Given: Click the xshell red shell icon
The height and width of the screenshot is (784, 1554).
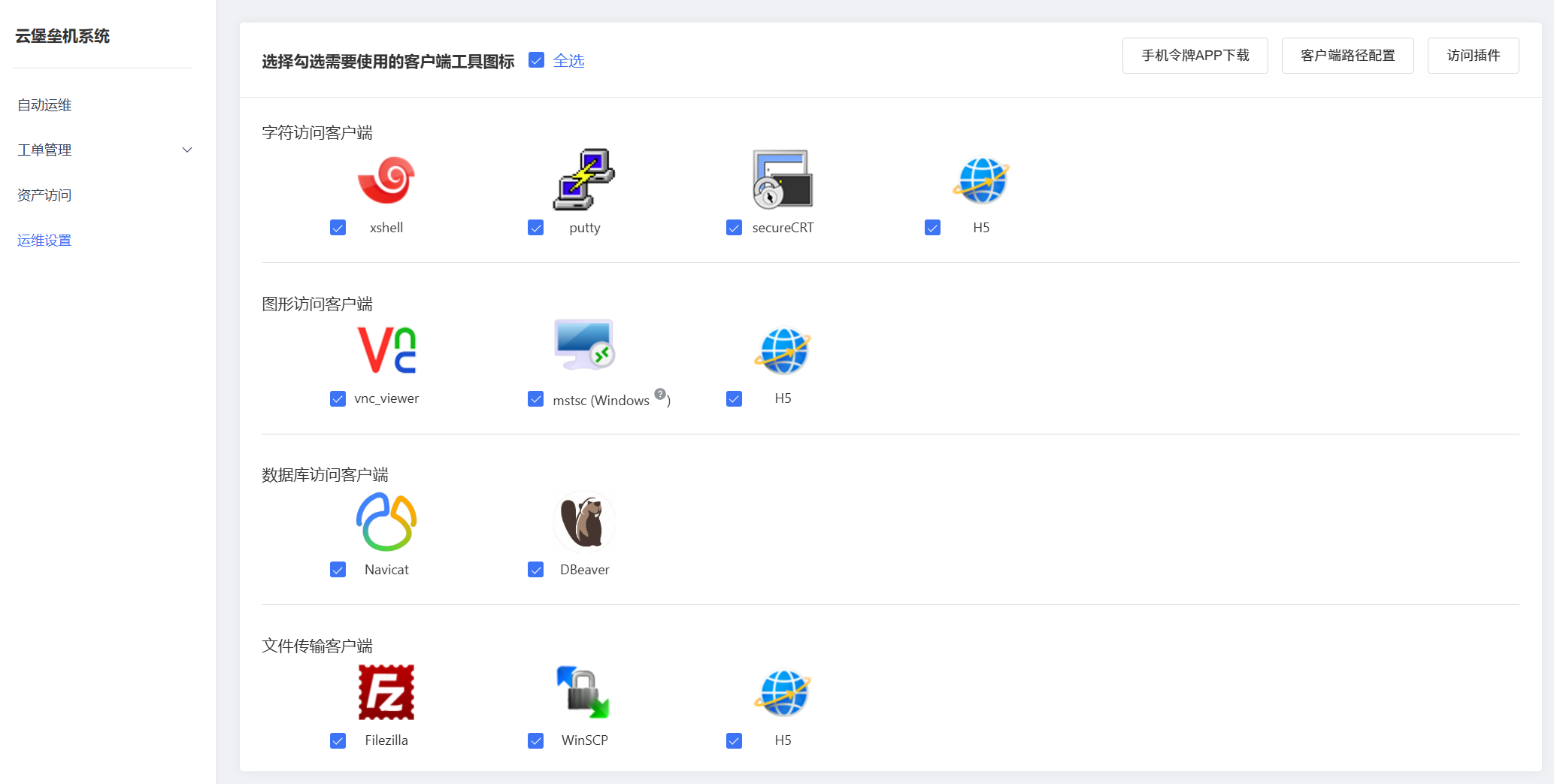Looking at the screenshot, I should (x=386, y=180).
